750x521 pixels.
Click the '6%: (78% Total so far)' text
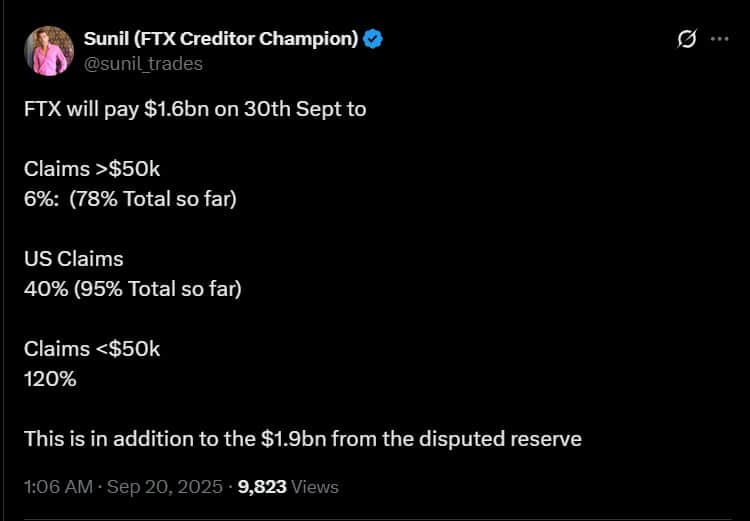tap(130, 199)
